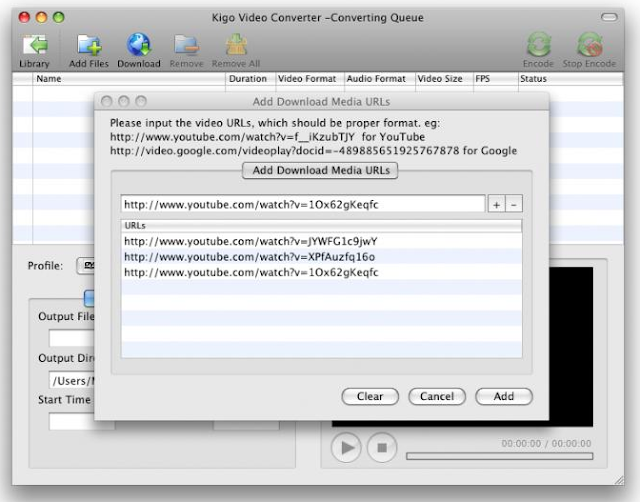
Task: Click the Add Download Media URLs group button
Action: (x=320, y=170)
